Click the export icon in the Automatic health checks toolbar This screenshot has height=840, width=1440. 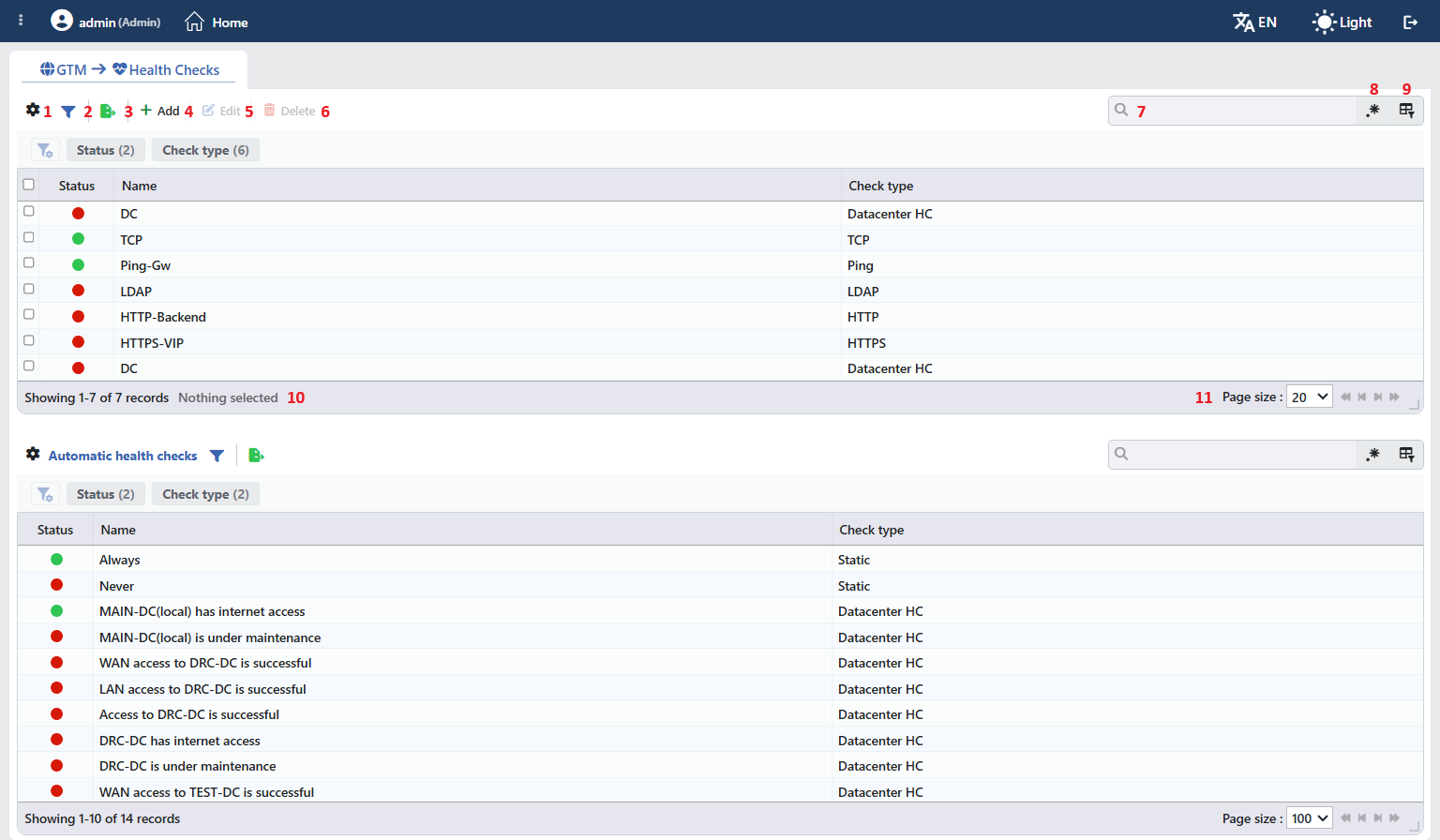tap(256, 456)
